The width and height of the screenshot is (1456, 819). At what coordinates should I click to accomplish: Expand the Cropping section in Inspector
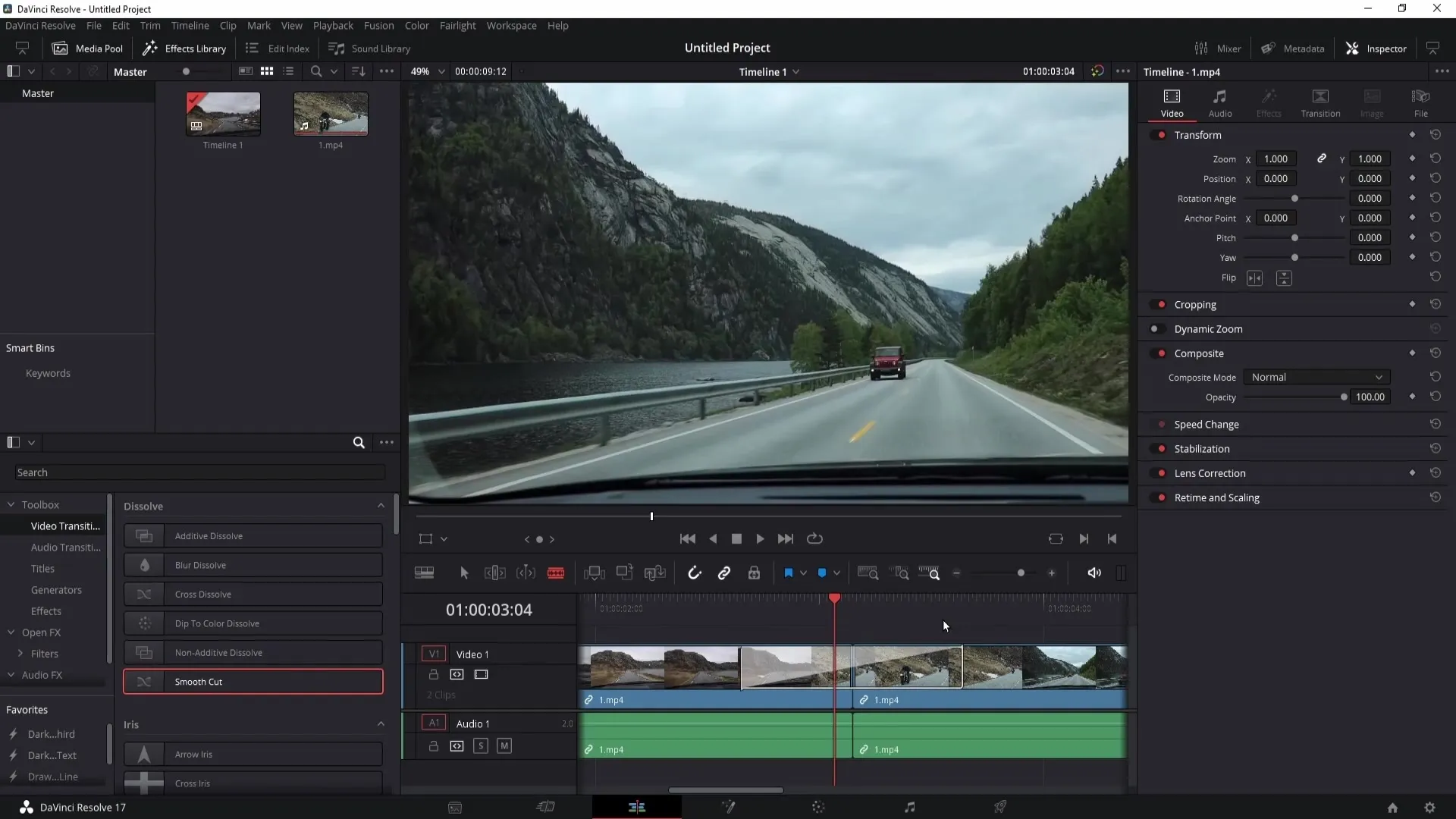point(1197,304)
